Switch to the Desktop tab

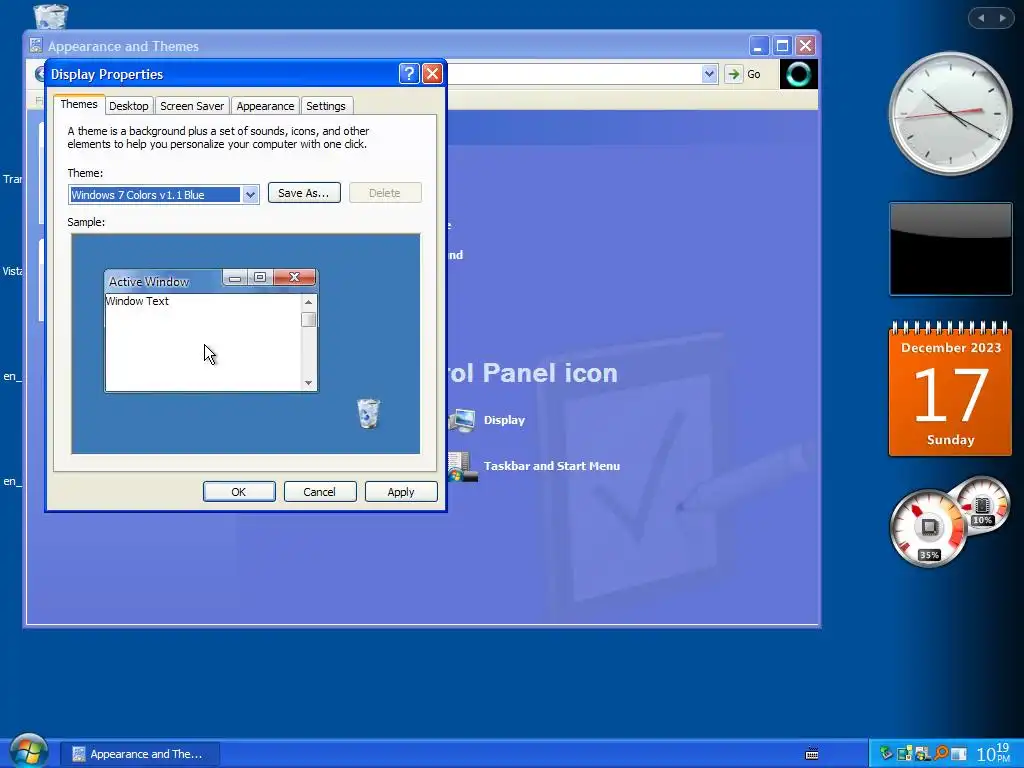tap(129, 106)
